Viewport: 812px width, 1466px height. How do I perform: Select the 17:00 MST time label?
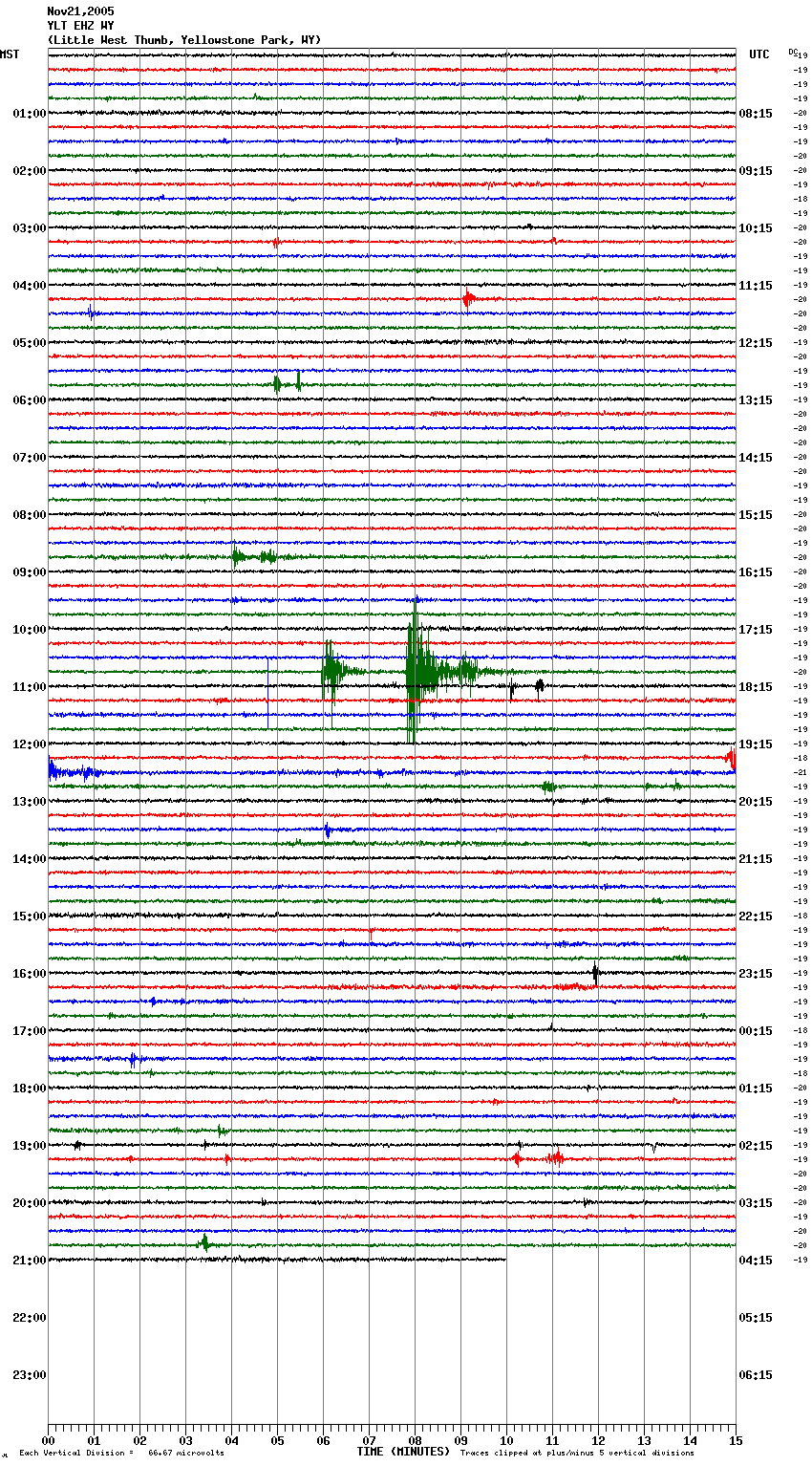coord(30,1031)
